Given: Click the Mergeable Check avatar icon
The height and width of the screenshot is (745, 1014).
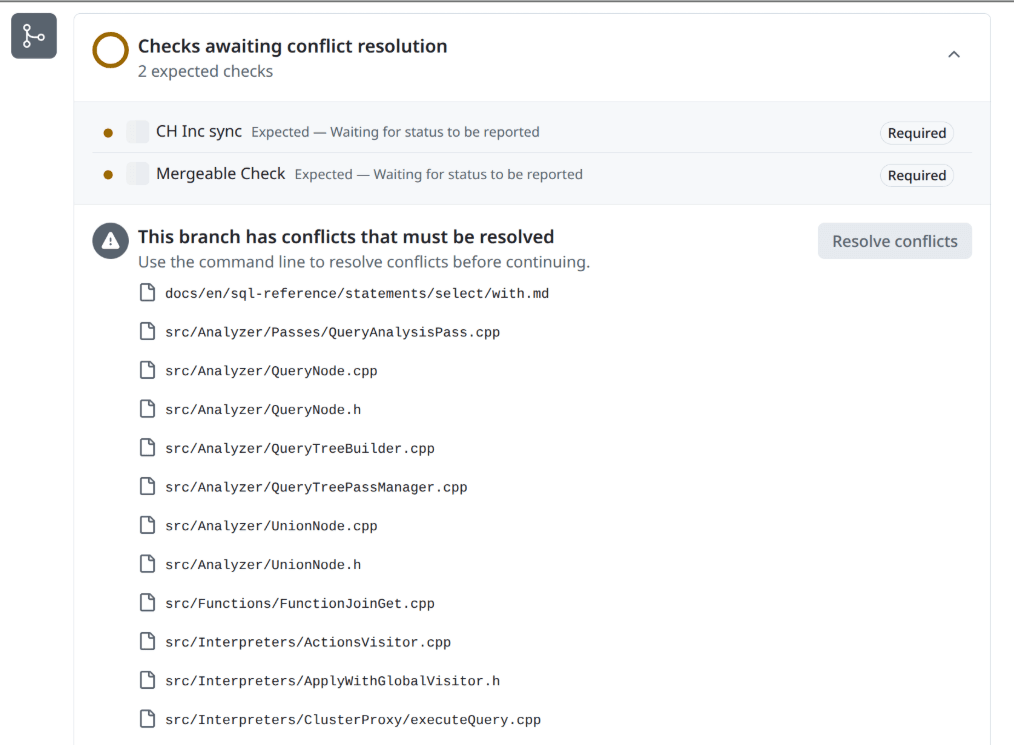Looking at the screenshot, I should point(138,174).
